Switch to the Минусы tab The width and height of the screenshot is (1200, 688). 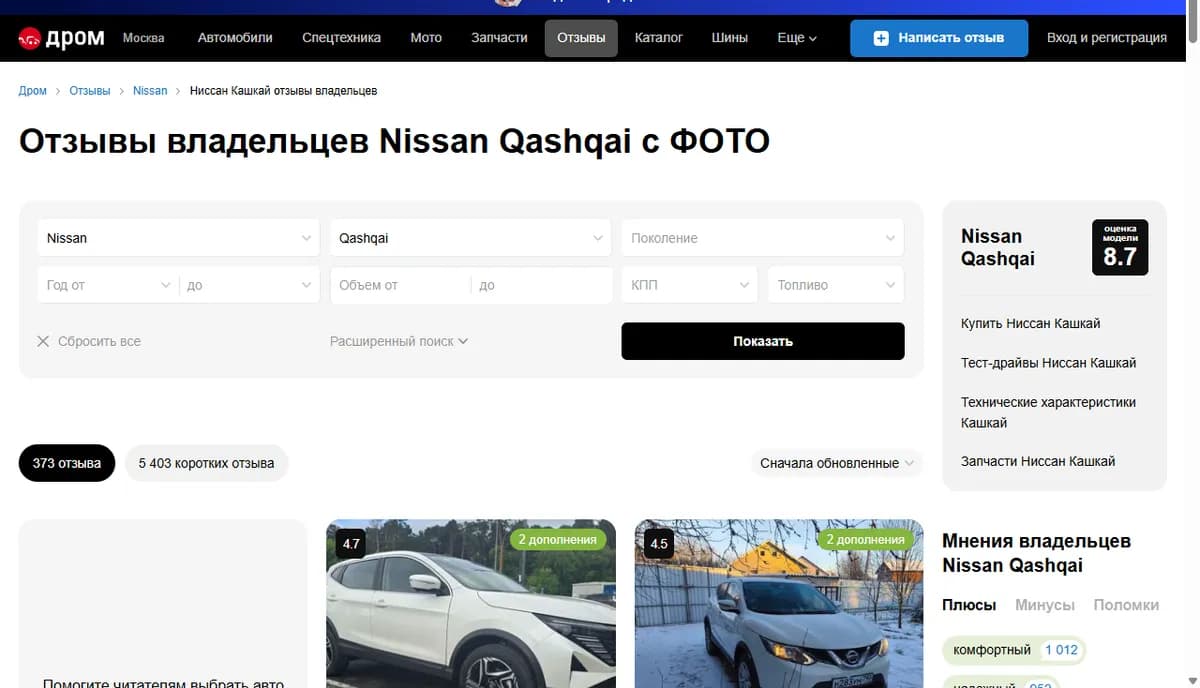(x=1045, y=605)
